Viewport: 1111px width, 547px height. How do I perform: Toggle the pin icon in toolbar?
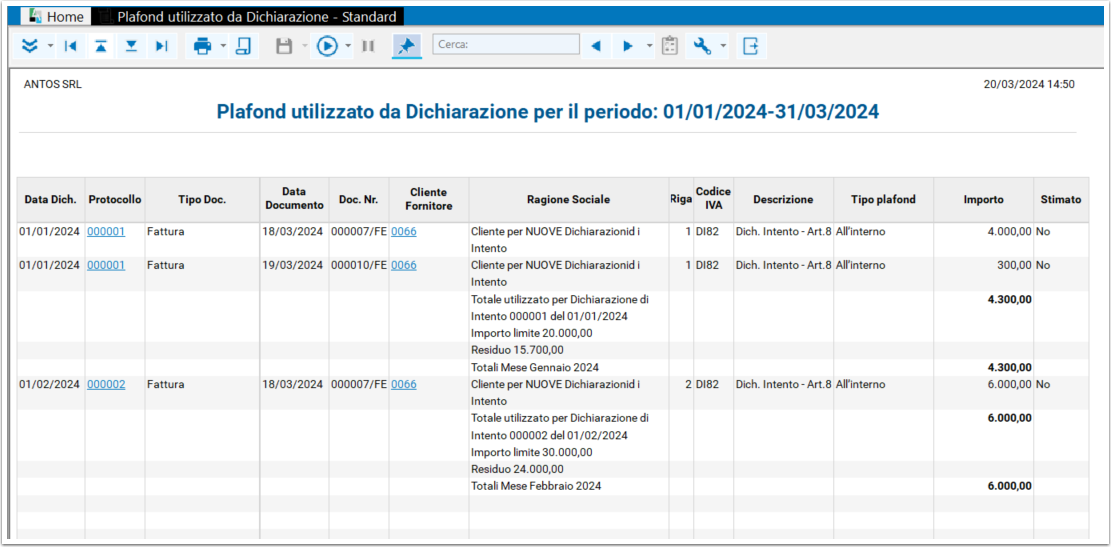click(x=407, y=46)
